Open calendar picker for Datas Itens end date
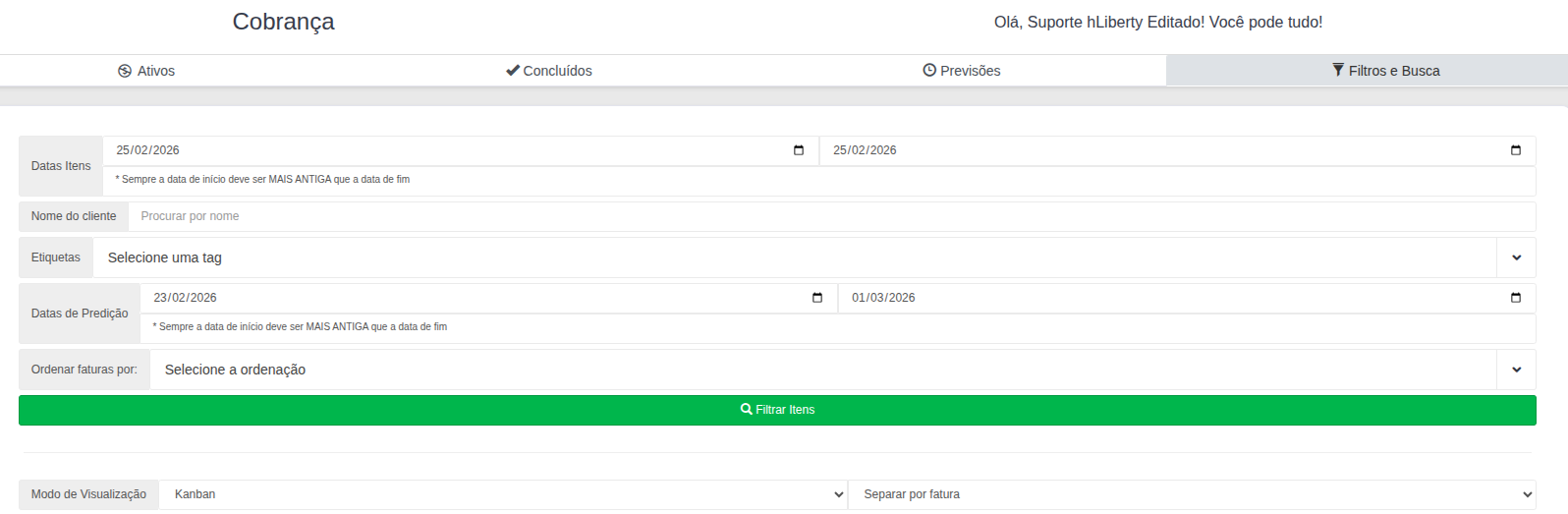This screenshot has height=514, width=1568. point(1516,150)
